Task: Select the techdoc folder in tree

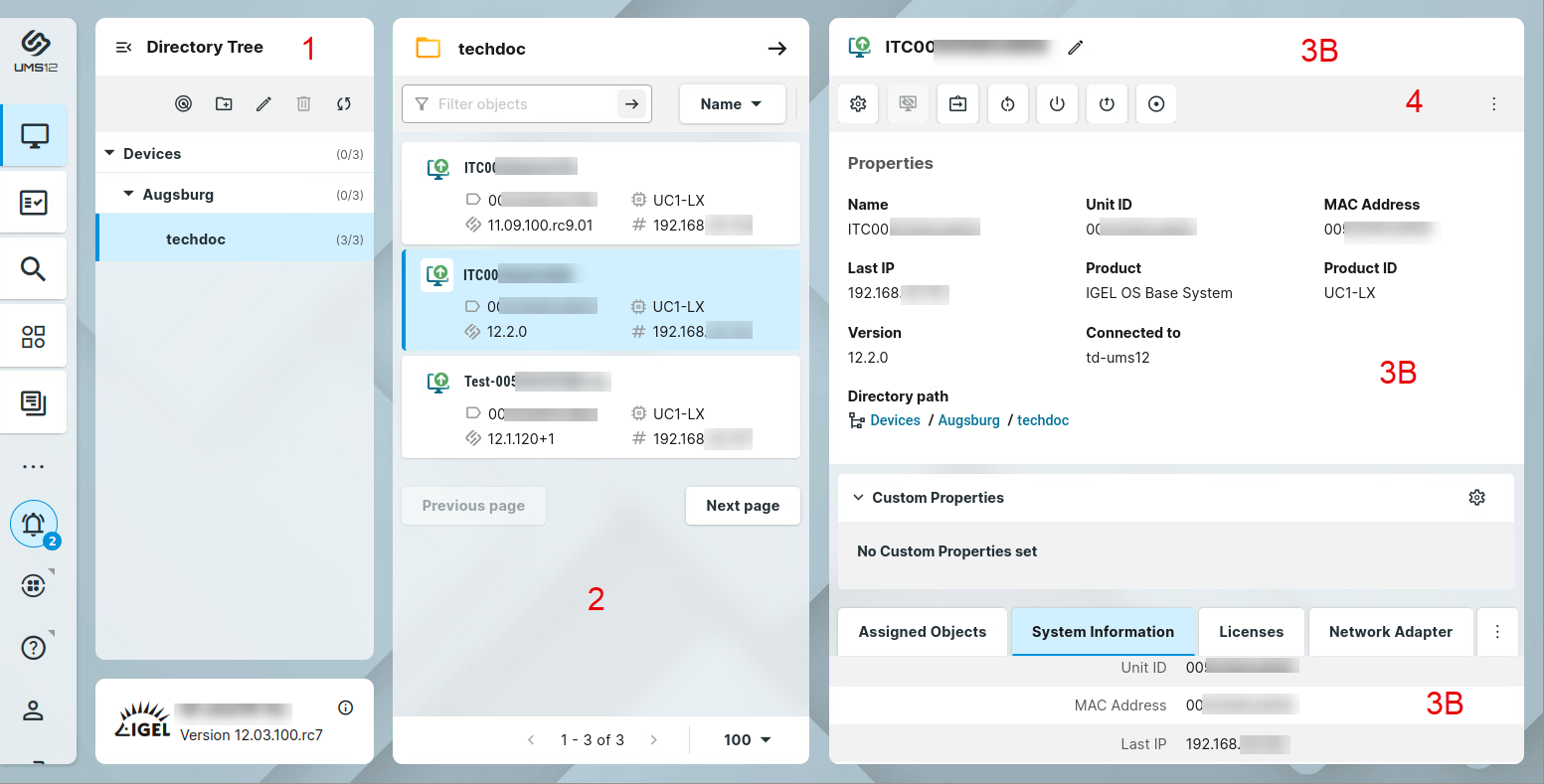Action: (196, 239)
